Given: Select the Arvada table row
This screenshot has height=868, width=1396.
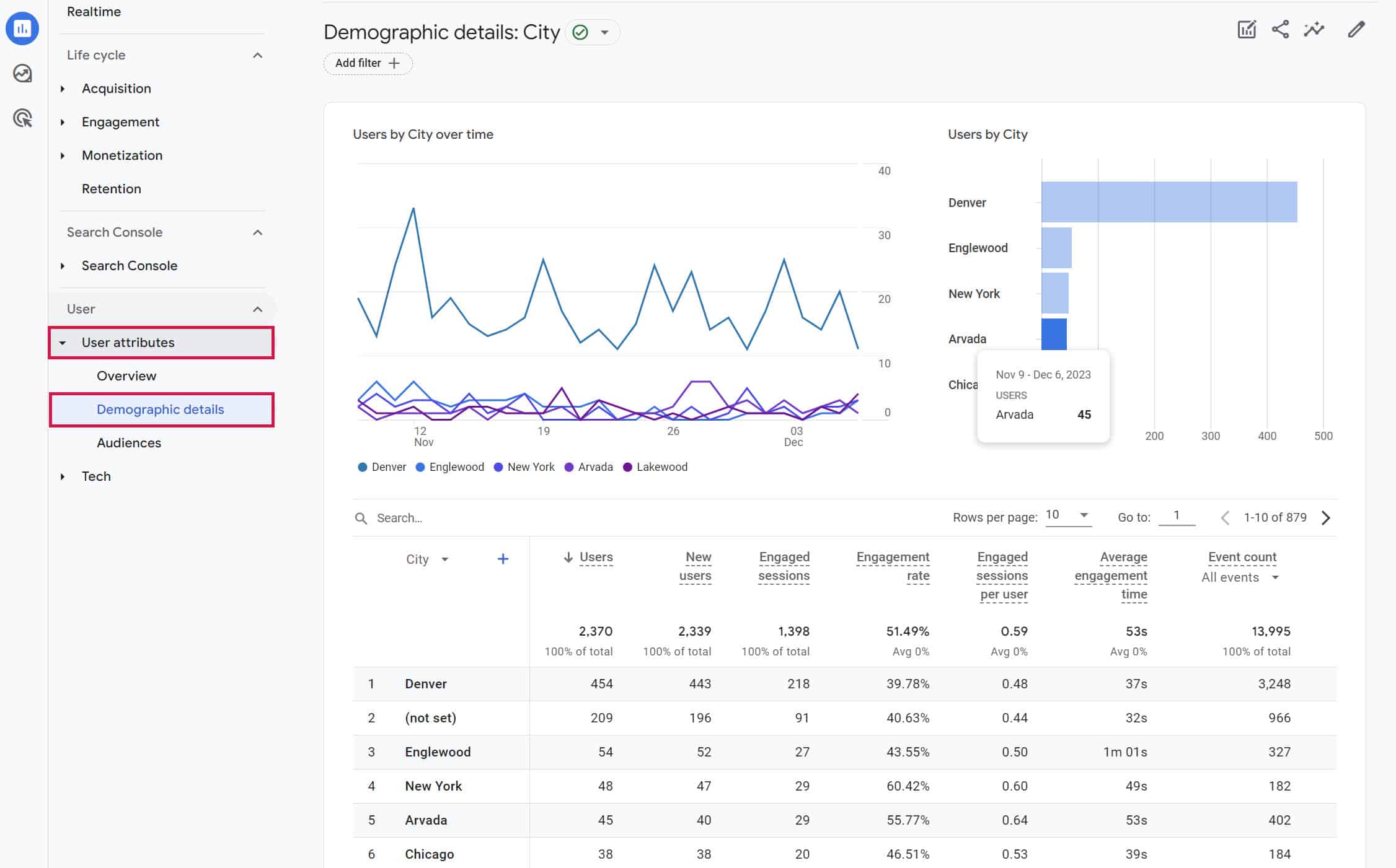Looking at the screenshot, I should tap(845, 820).
